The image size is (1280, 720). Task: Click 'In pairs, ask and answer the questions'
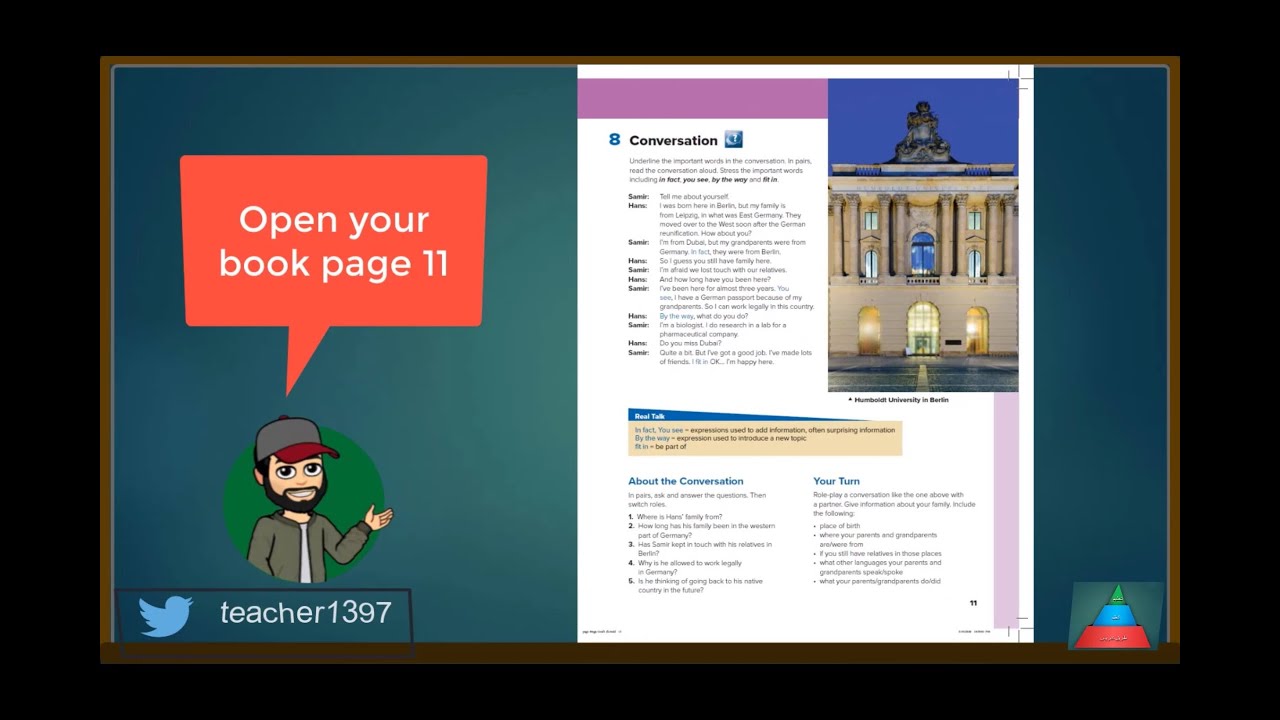(697, 499)
